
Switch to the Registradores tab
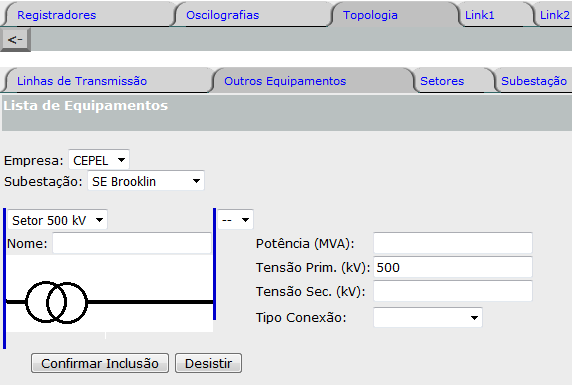click(x=57, y=15)
